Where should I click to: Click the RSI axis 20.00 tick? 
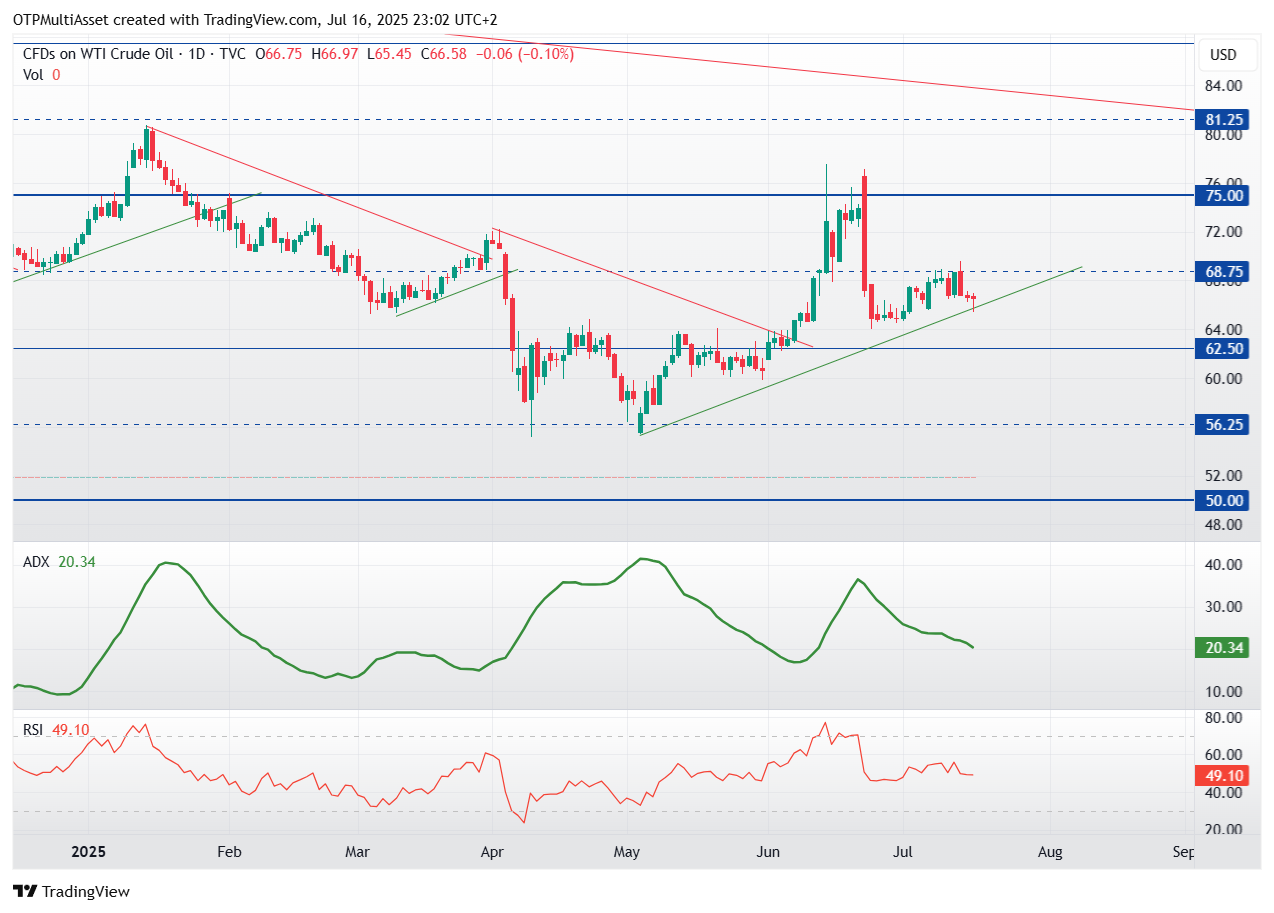(1223, 830)
